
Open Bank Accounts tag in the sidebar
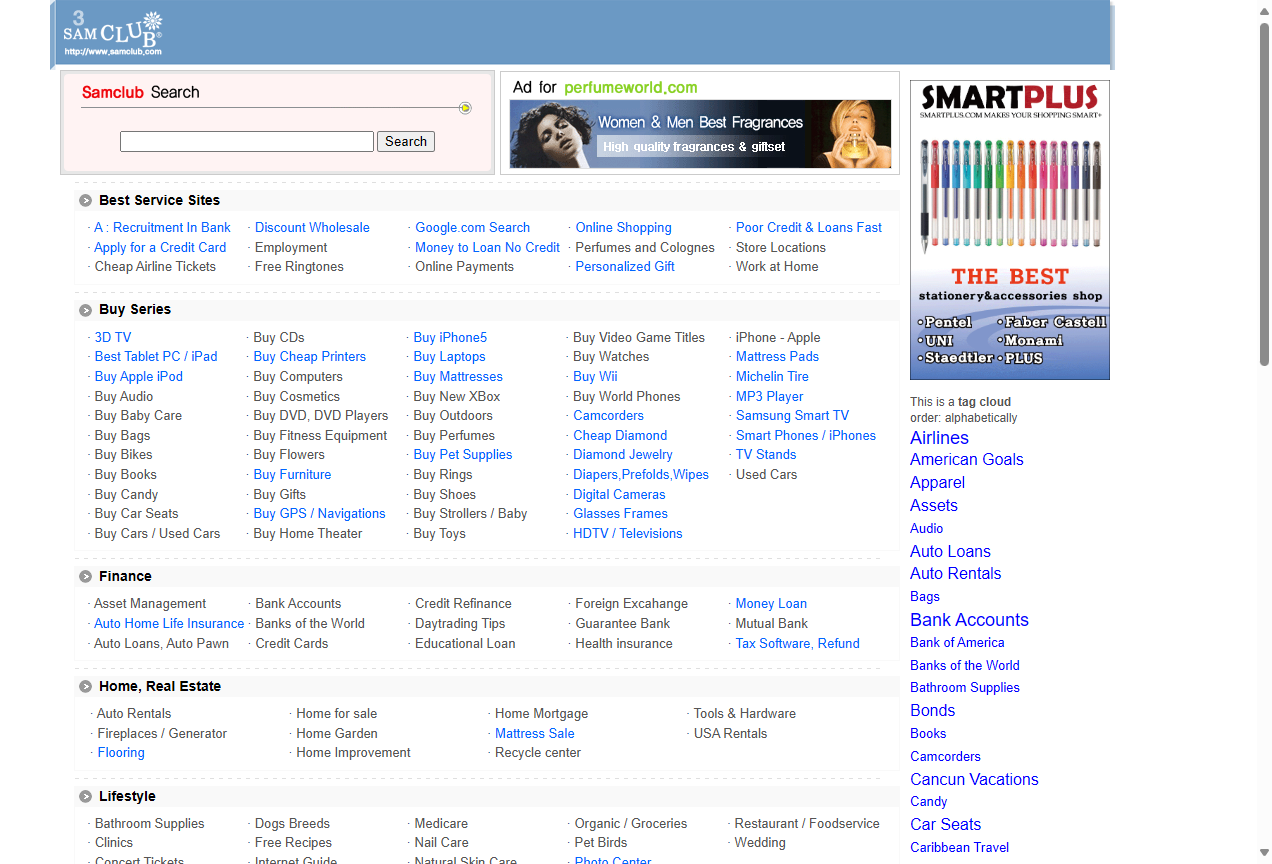969,620
